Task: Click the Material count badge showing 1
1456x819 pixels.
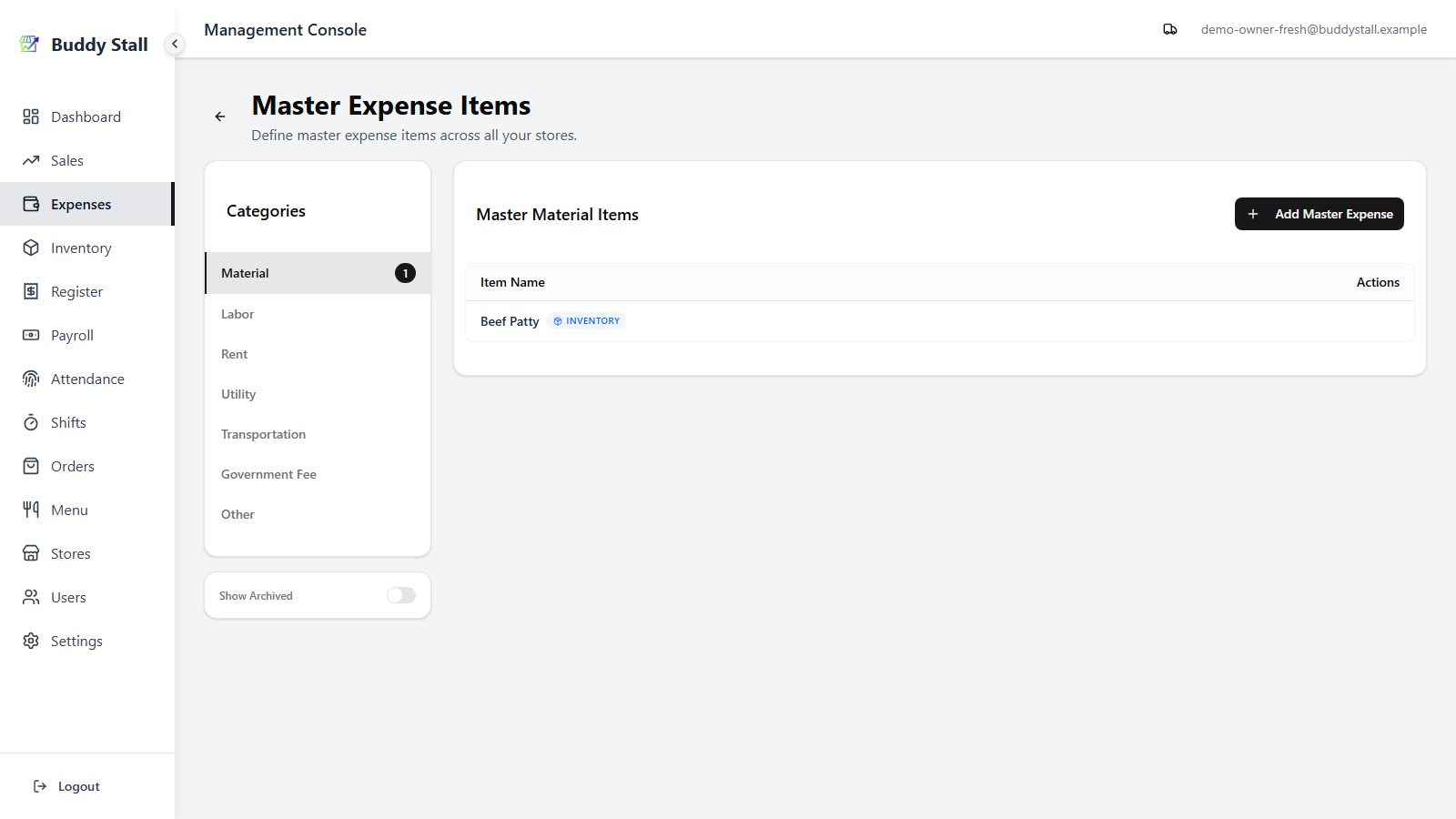Action: click(405, 273)
